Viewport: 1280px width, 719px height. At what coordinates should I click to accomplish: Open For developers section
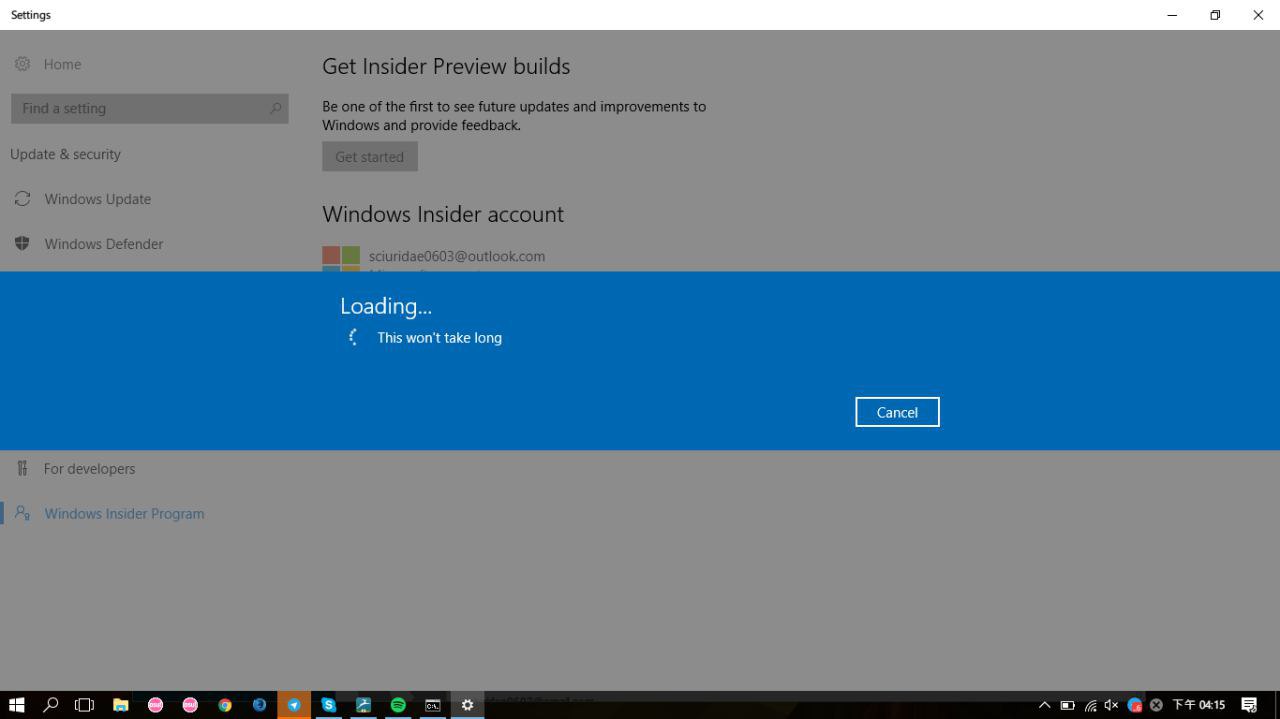[89, 468]
